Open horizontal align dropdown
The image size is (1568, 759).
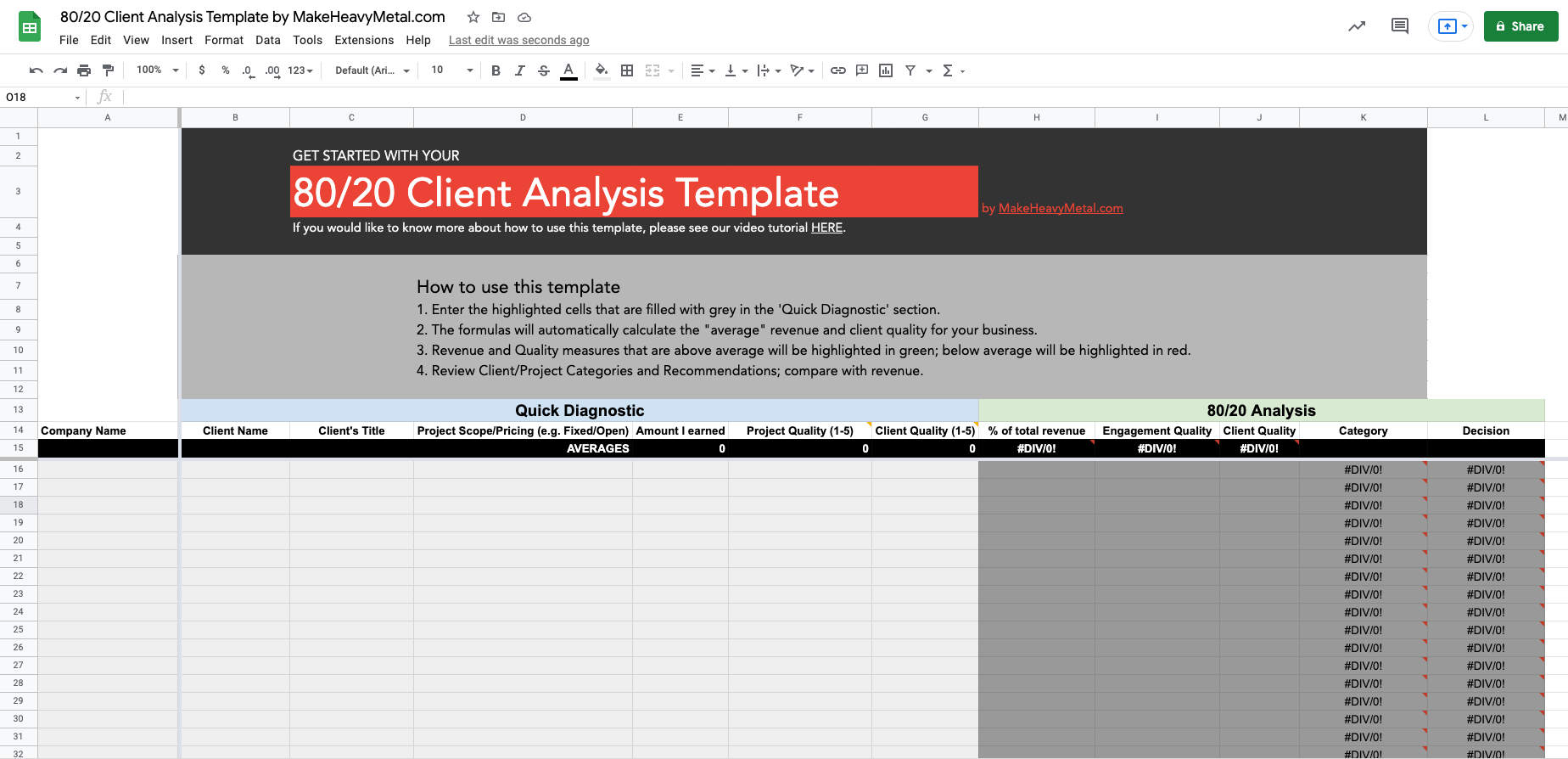pyautogui.click(x=703, y=70)
